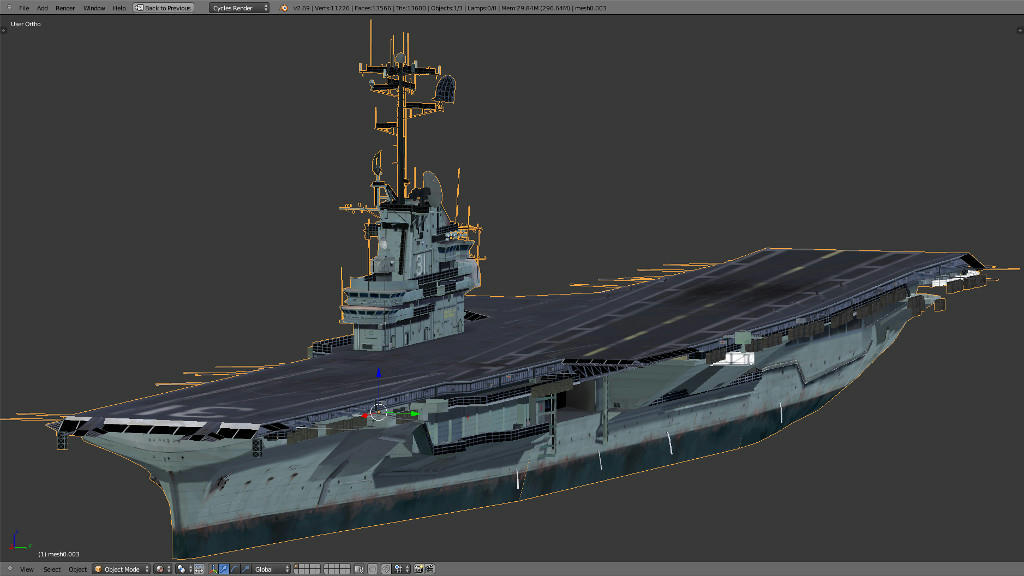Click the Back to Previous button
The height and width of the screenshot is (576, 1024).
[x=164, y=8]
